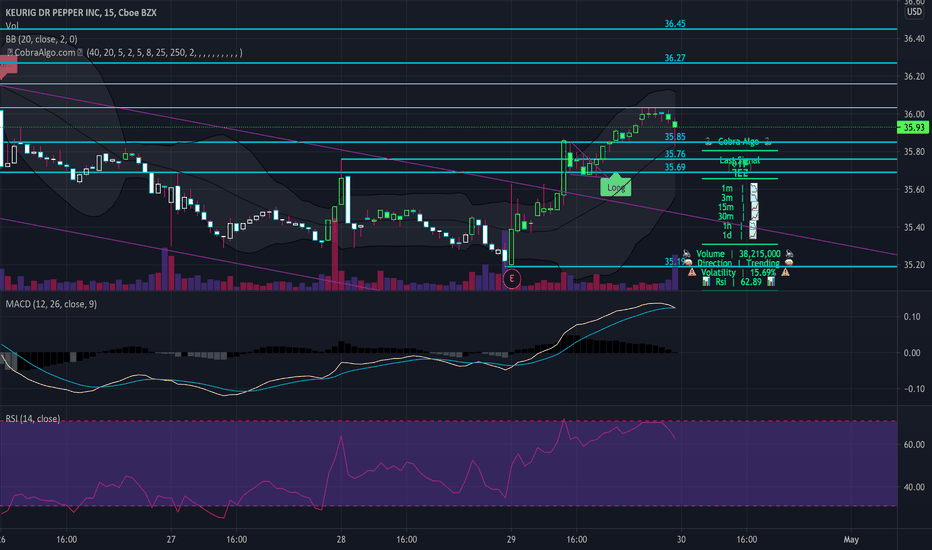Click the 36.20 price axis label
The height and width of the screenshot is (550, 932).
coord(914,76)
